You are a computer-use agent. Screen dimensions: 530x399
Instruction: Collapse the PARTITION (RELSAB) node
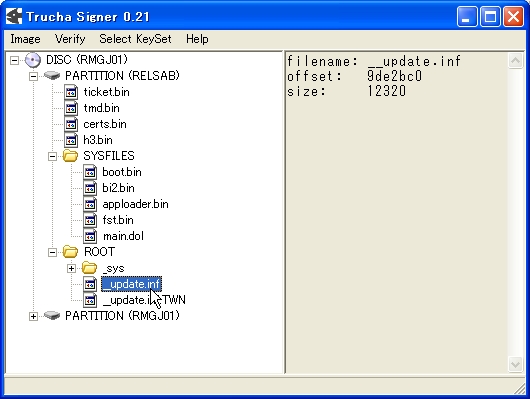[x=33, y=76]
